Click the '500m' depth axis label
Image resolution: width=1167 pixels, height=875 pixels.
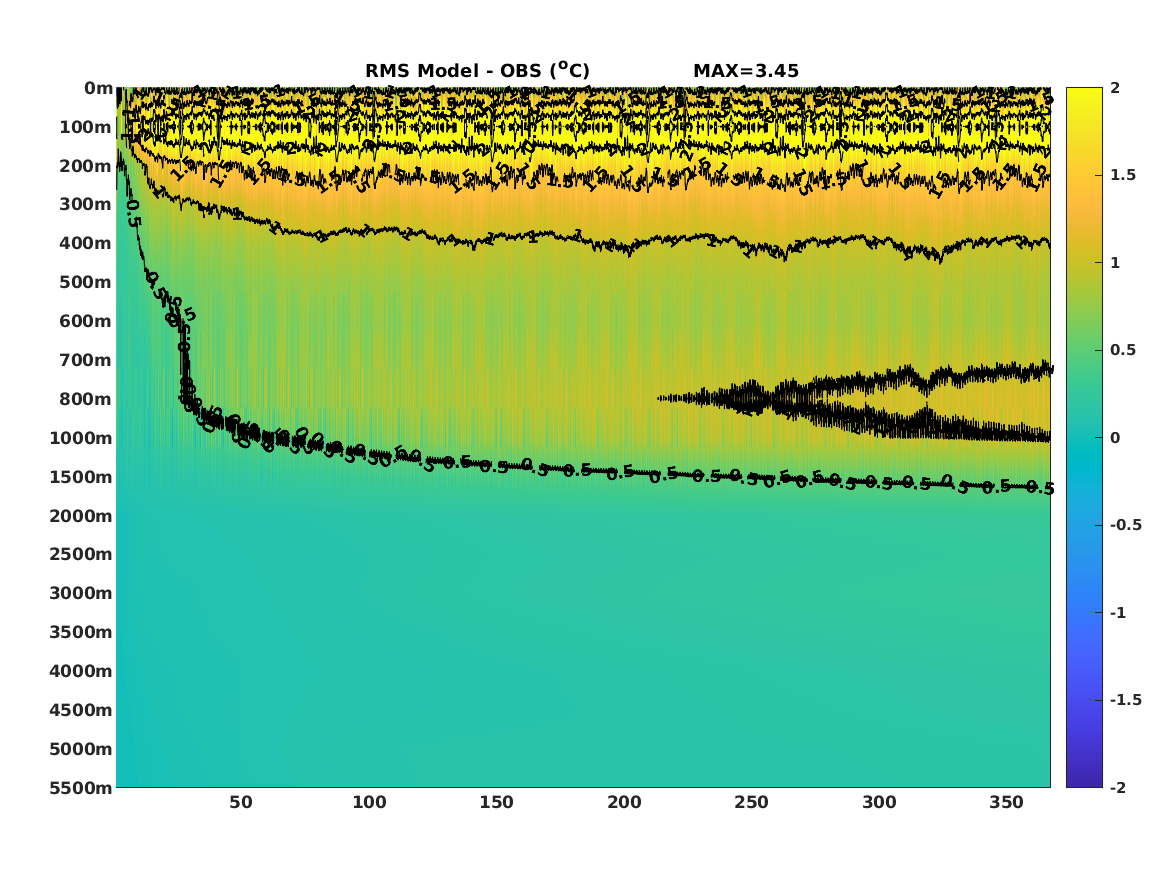[86, 282]
